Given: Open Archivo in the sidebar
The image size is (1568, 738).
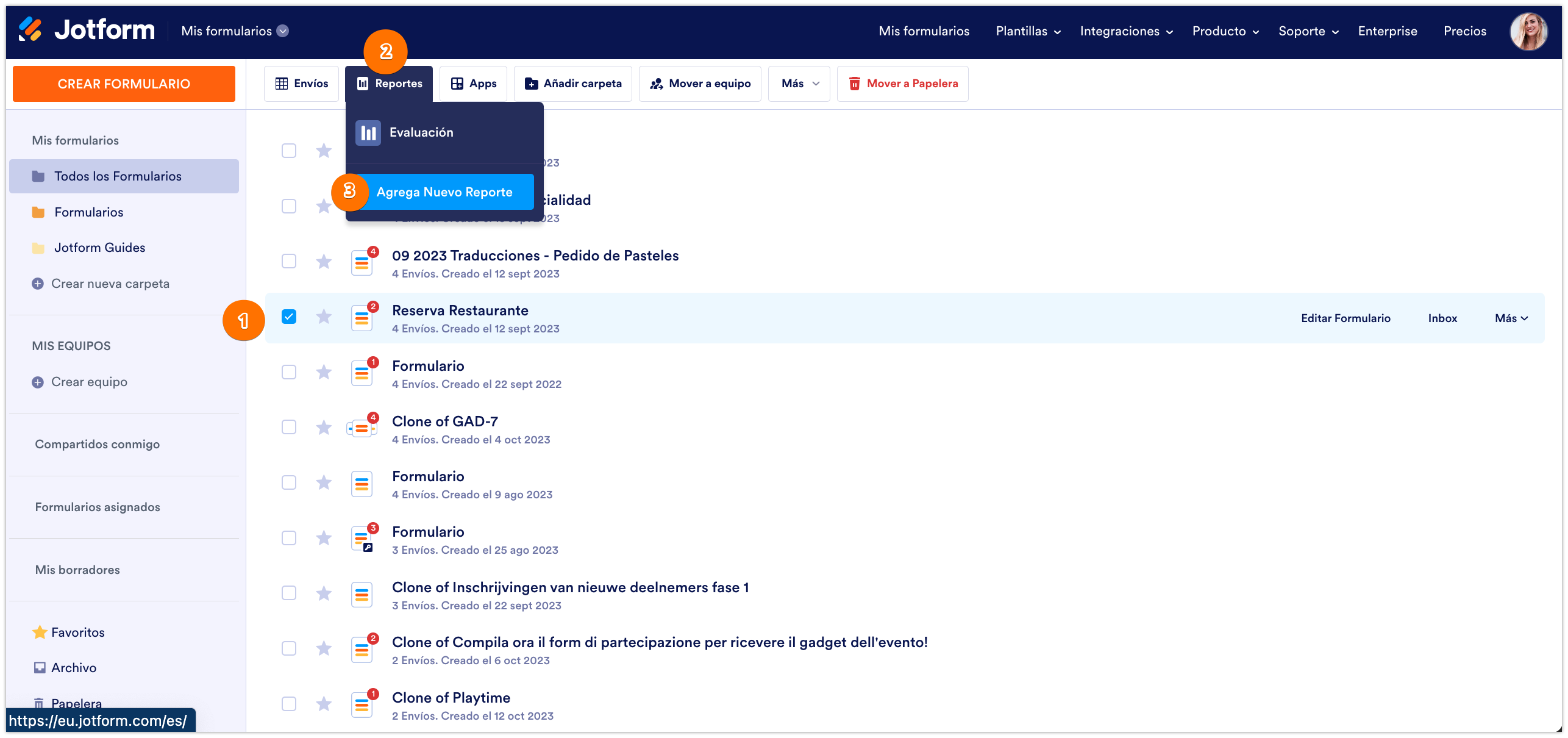Looking at the screenshot, I should tap(74, 668).
